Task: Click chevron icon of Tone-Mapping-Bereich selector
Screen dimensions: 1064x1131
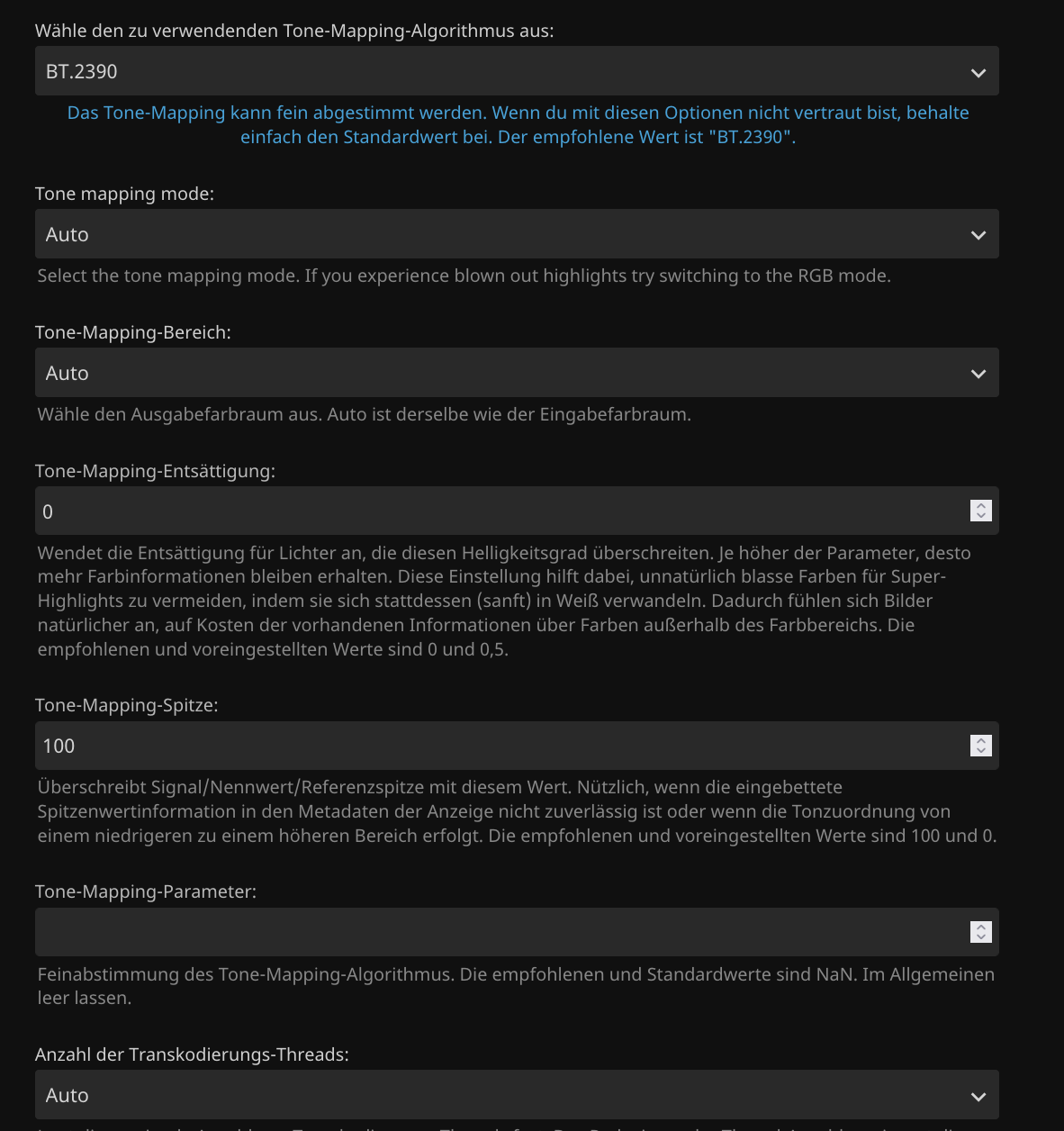Action: pos(978,375)
